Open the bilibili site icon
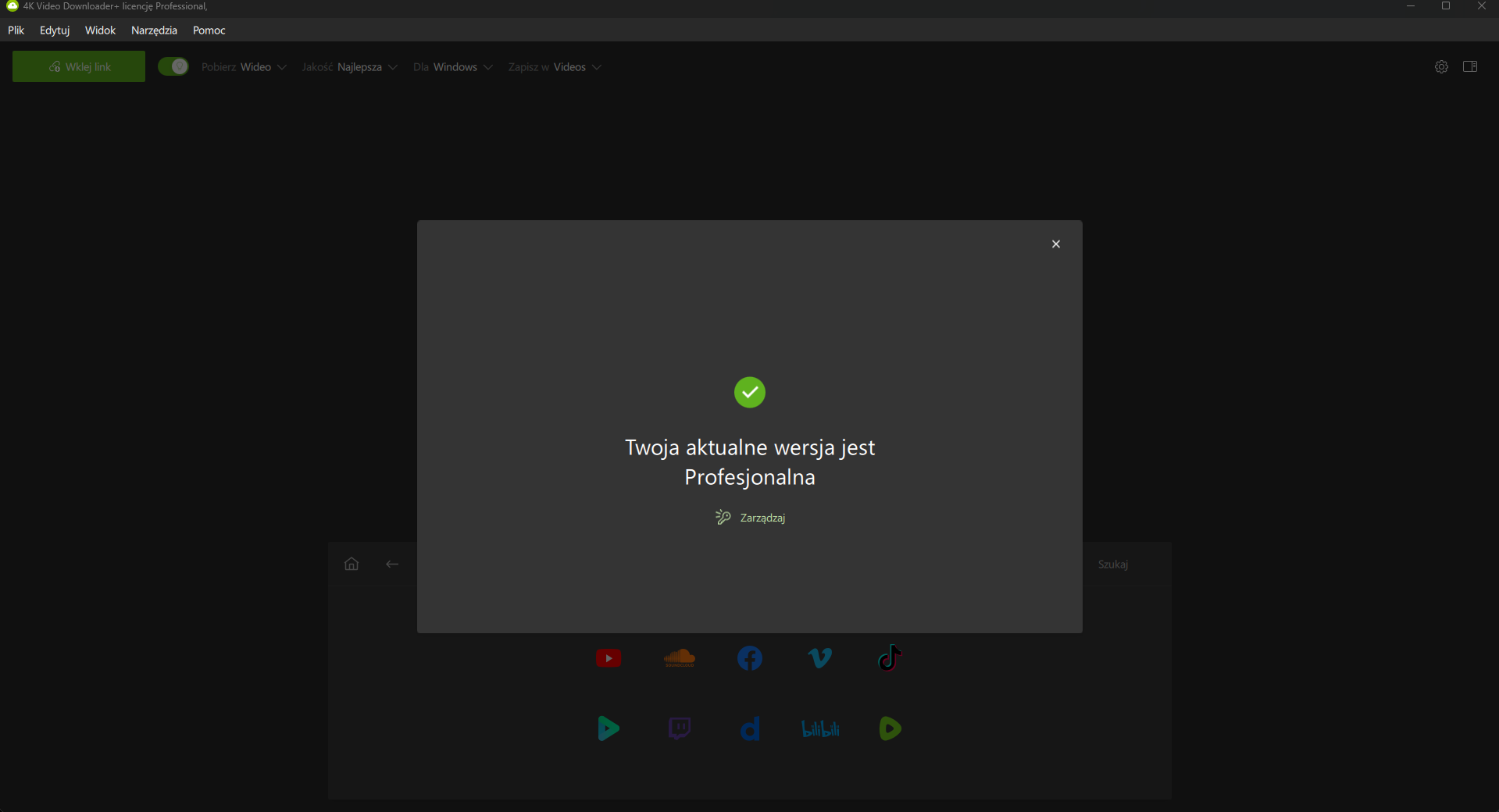This screenshot has height=812, width=1499. click(820, 729)
